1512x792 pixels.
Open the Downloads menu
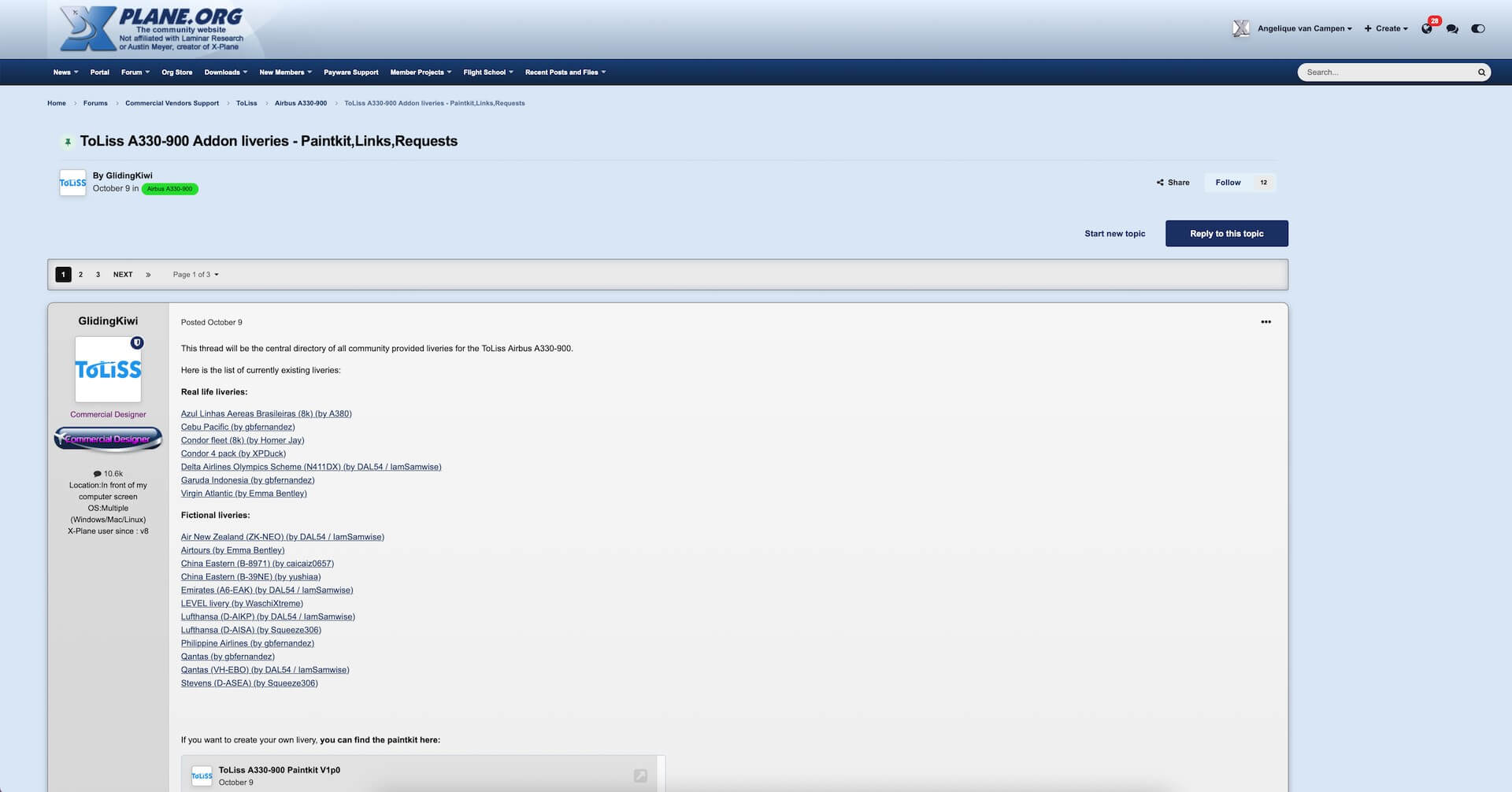[x=225, y=72]
